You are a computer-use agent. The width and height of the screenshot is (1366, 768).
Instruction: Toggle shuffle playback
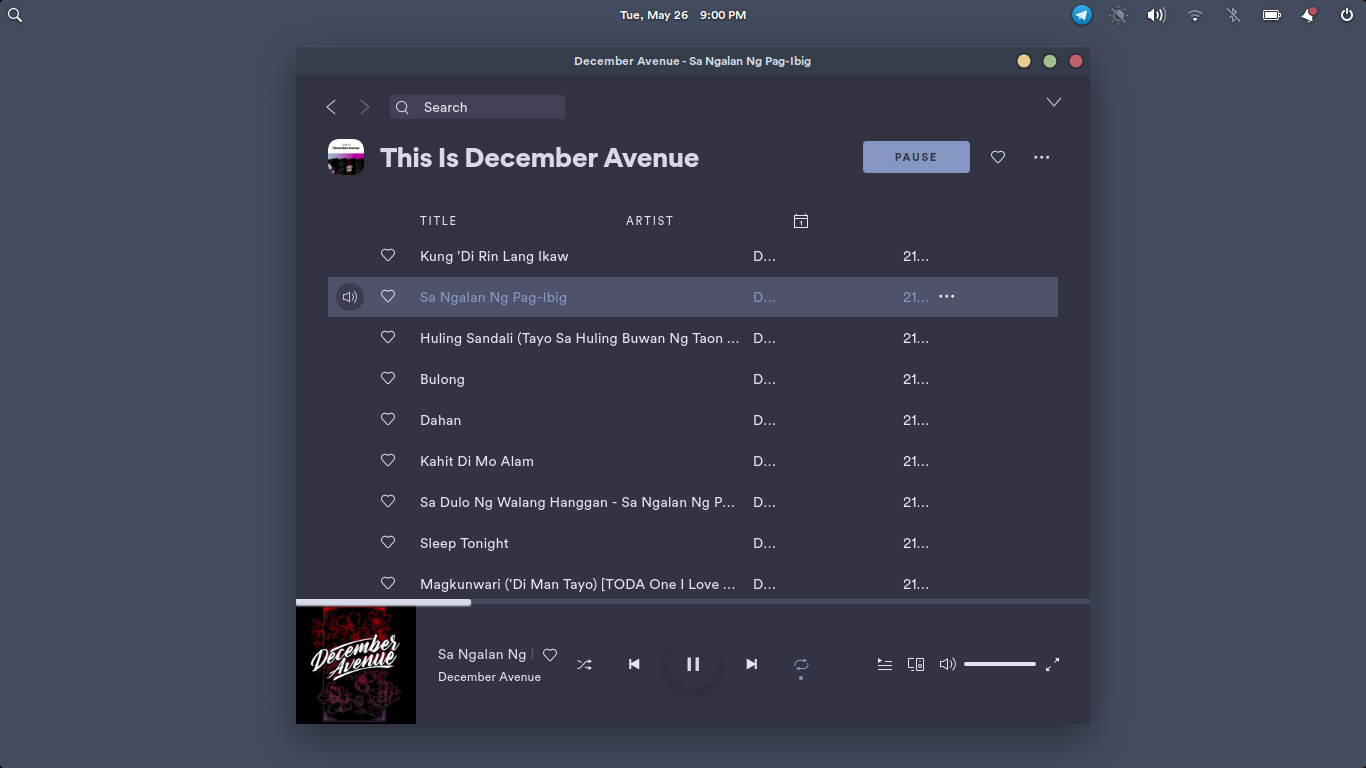point(585,664)
